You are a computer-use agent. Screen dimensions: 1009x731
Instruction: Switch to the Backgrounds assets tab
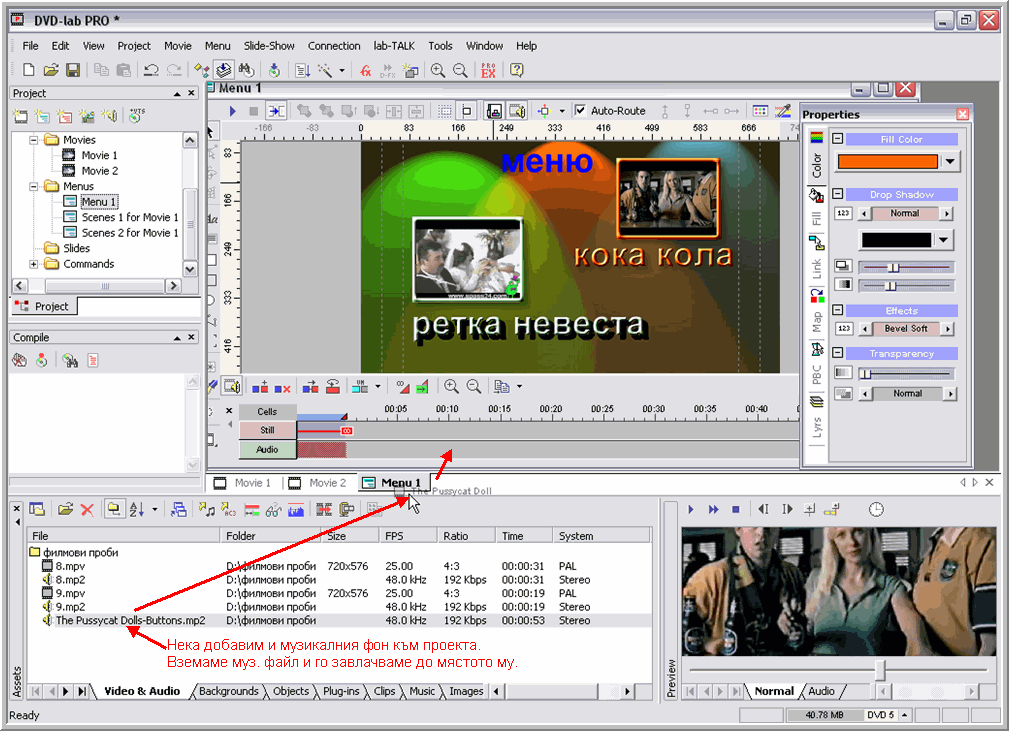228,691
